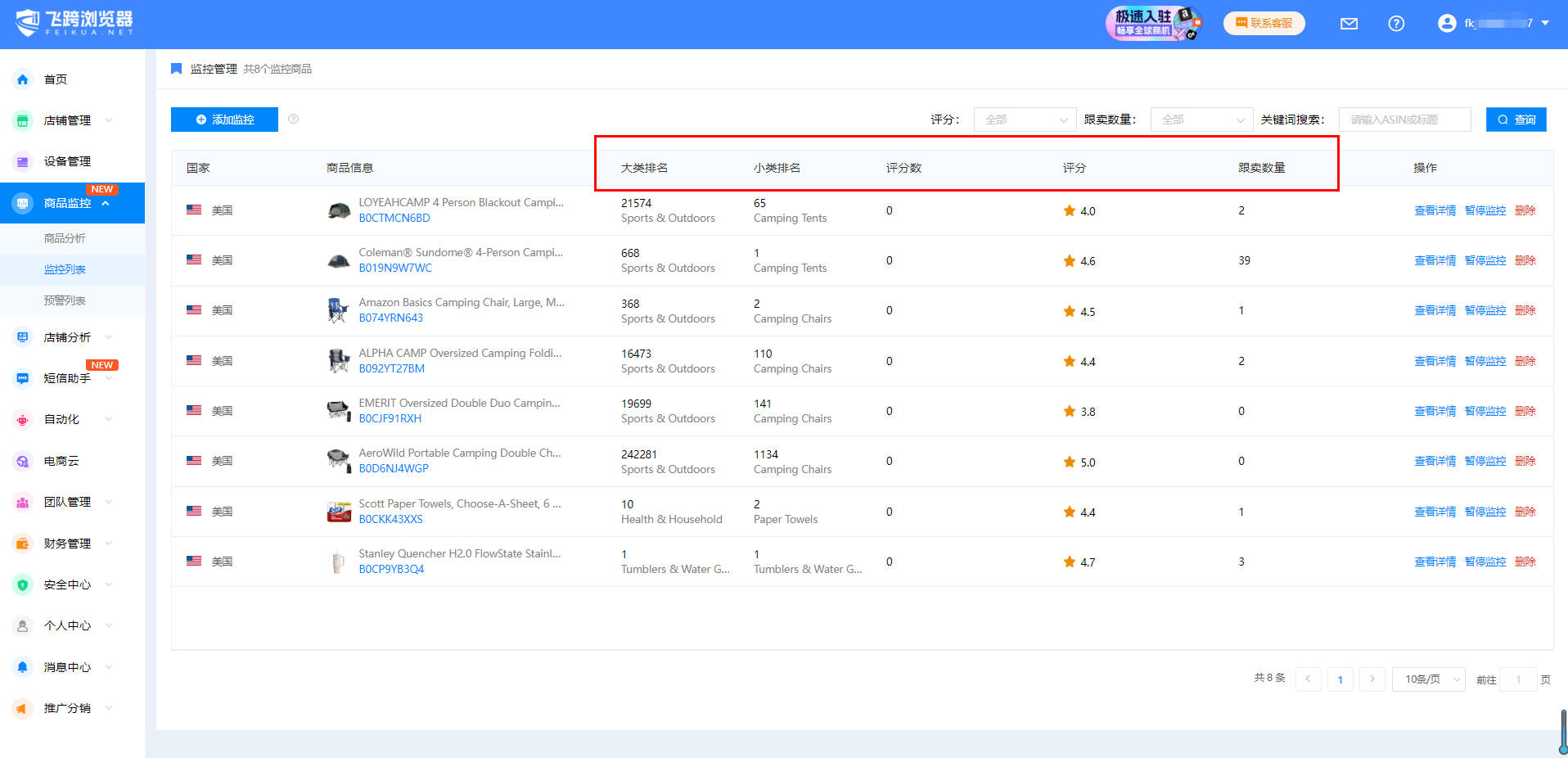Click the 查询 search button
1568x758 pixels.
[x=1516, y=120]
